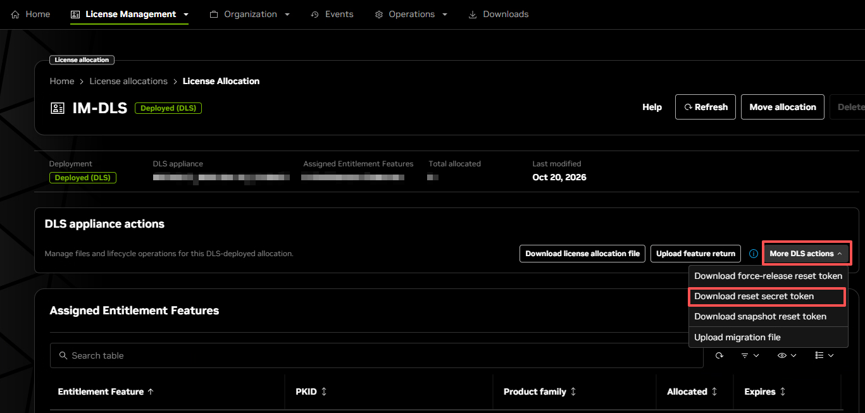Screen dimensions: 865x413
Task: Click the IM-DLS allocation title
Action: click(x=100, y=108)
